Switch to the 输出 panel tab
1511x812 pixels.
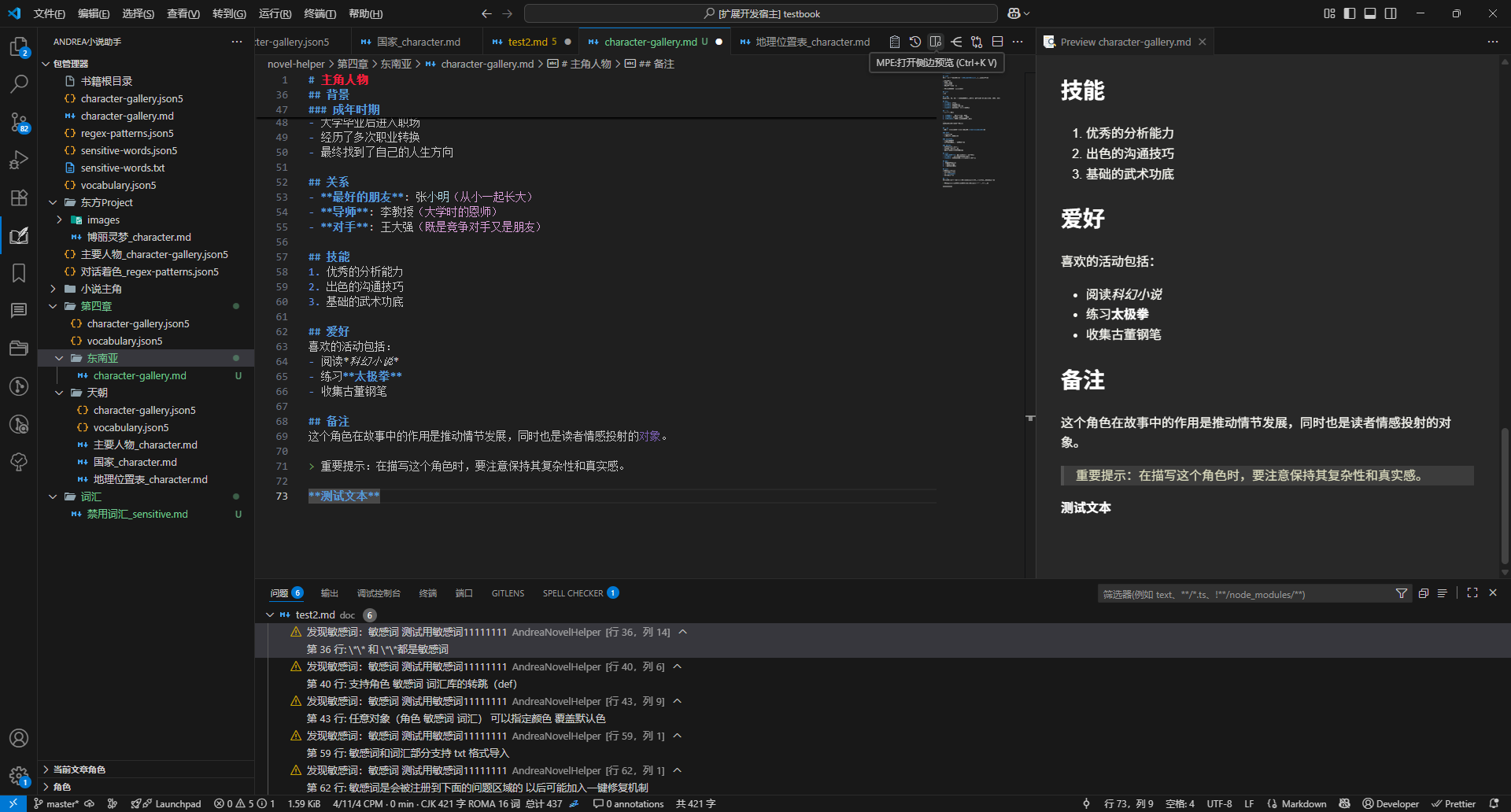click(329, 593)
